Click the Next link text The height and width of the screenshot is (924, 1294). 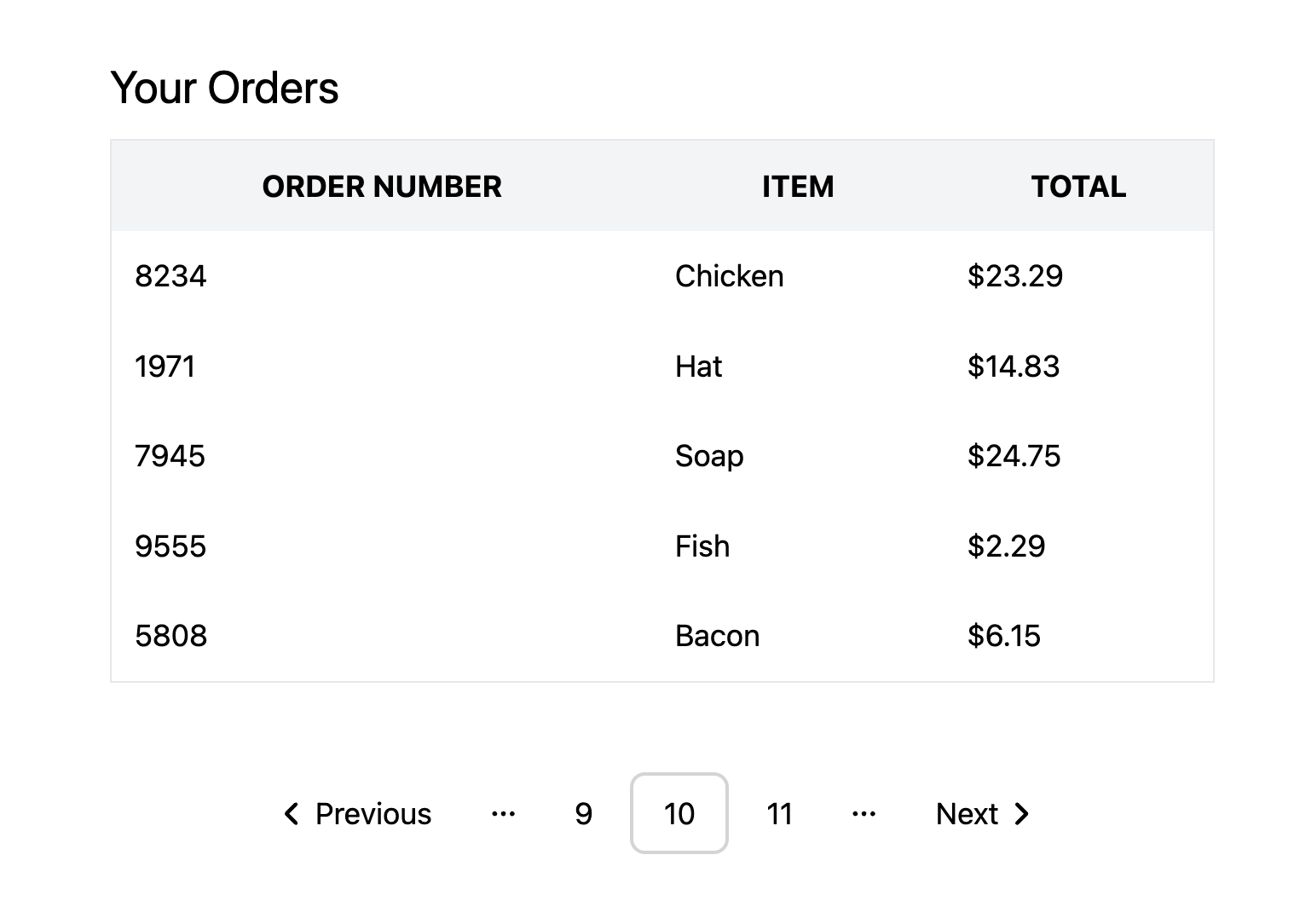967,814
